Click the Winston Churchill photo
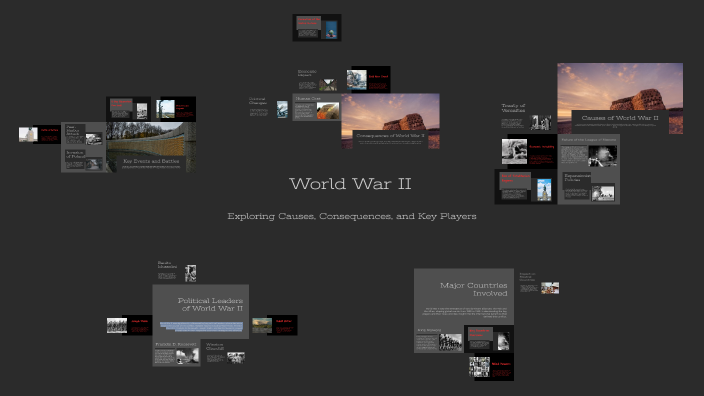Viewport: 704px width, 396px height. 236,357
